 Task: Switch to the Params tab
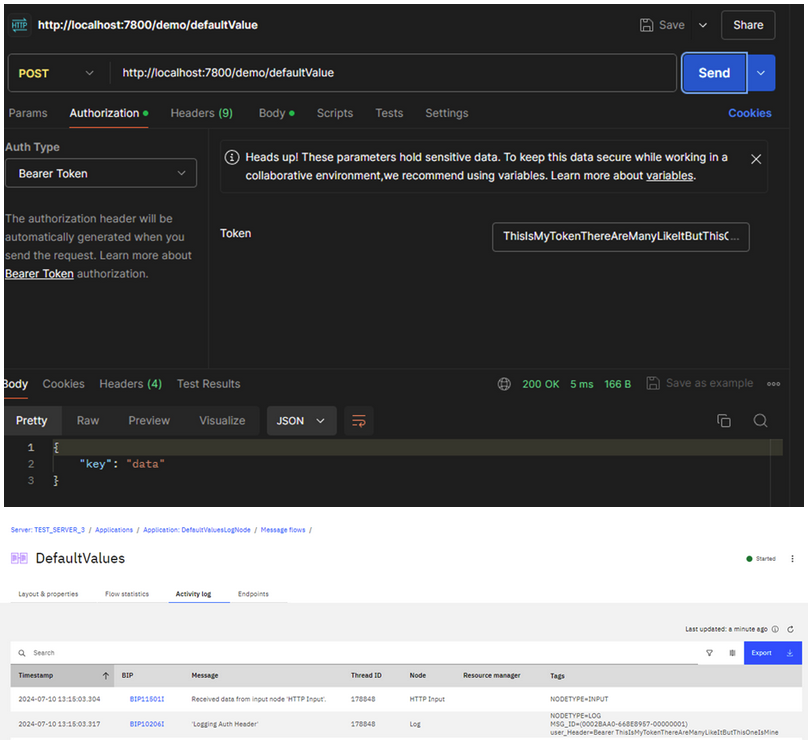point(28,113)
